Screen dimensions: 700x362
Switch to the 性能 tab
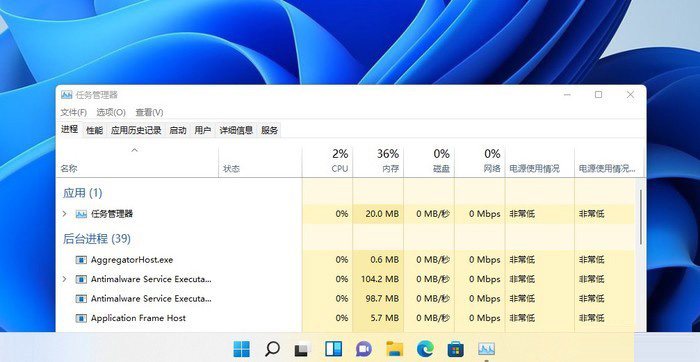(94, 130)
